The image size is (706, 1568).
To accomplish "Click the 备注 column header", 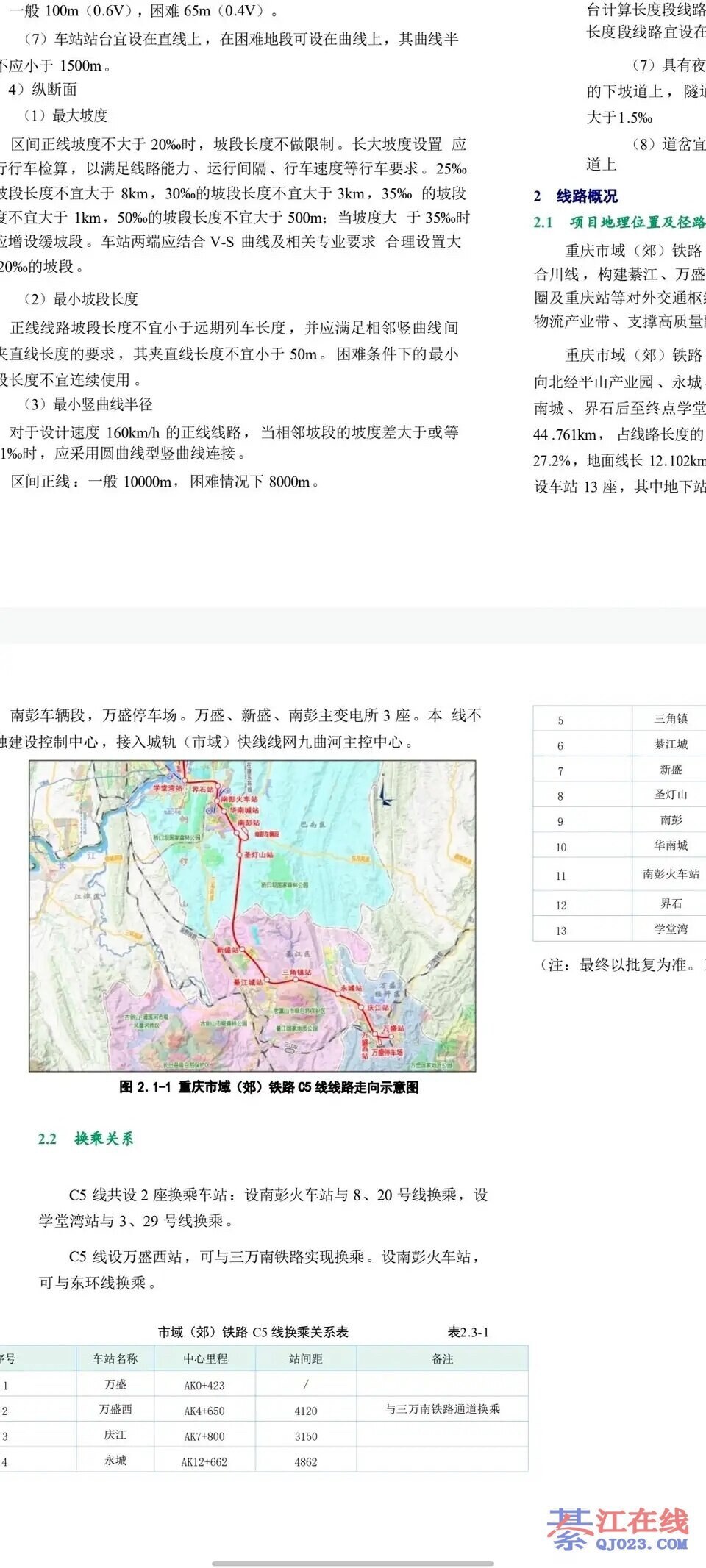I will (442, 1358).
